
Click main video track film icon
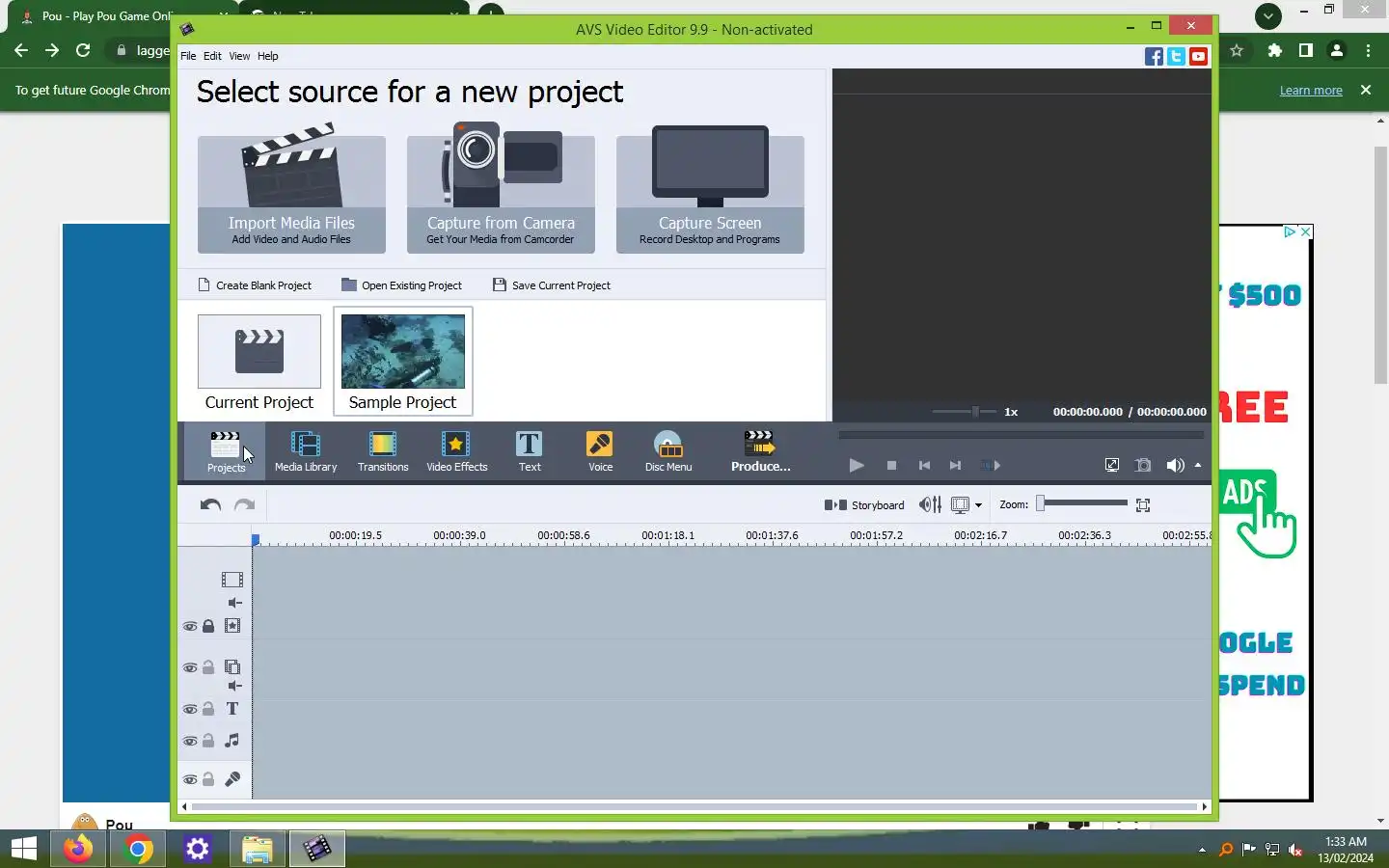click(232, 580)
